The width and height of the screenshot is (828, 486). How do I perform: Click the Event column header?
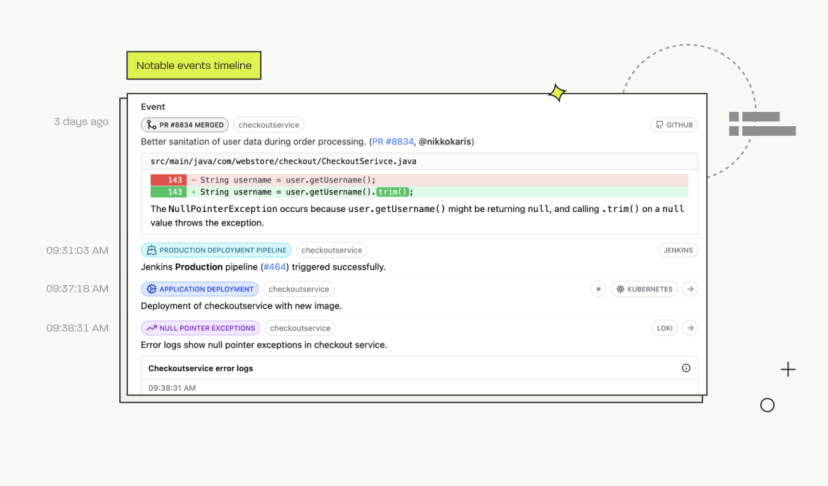[153, 107]
